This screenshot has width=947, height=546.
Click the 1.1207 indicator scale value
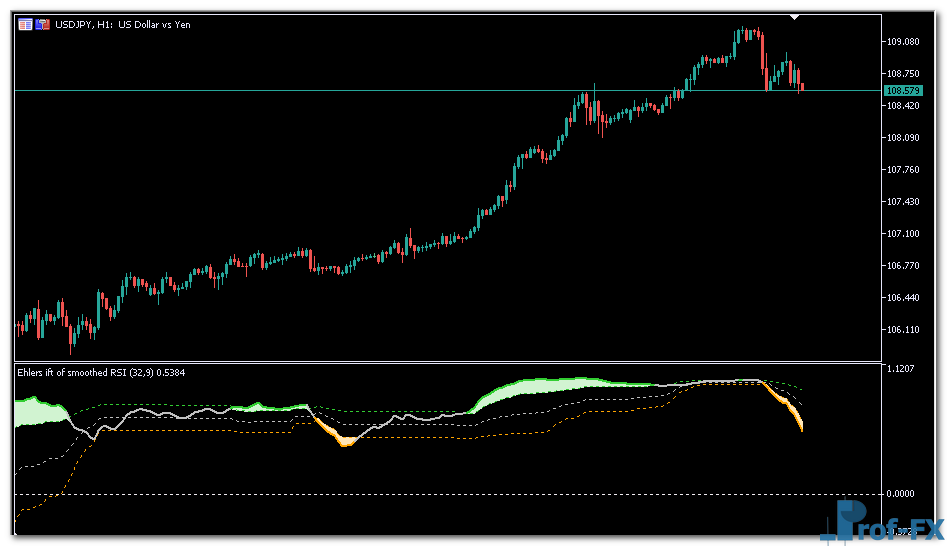click(901, 370)
